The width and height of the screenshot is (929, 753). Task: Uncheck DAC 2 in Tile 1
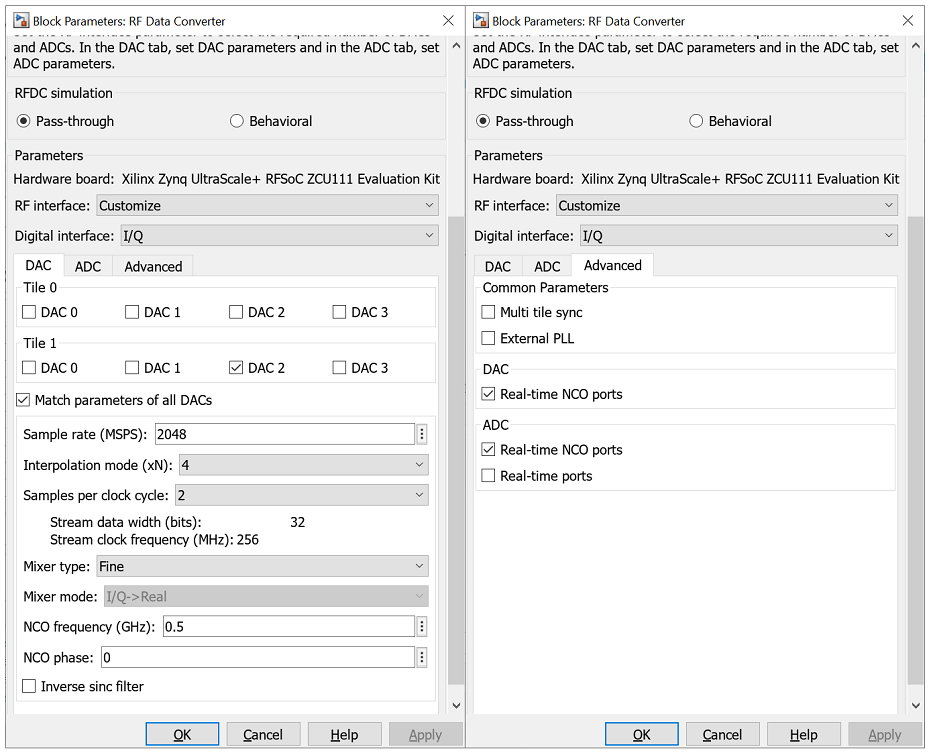236,368
